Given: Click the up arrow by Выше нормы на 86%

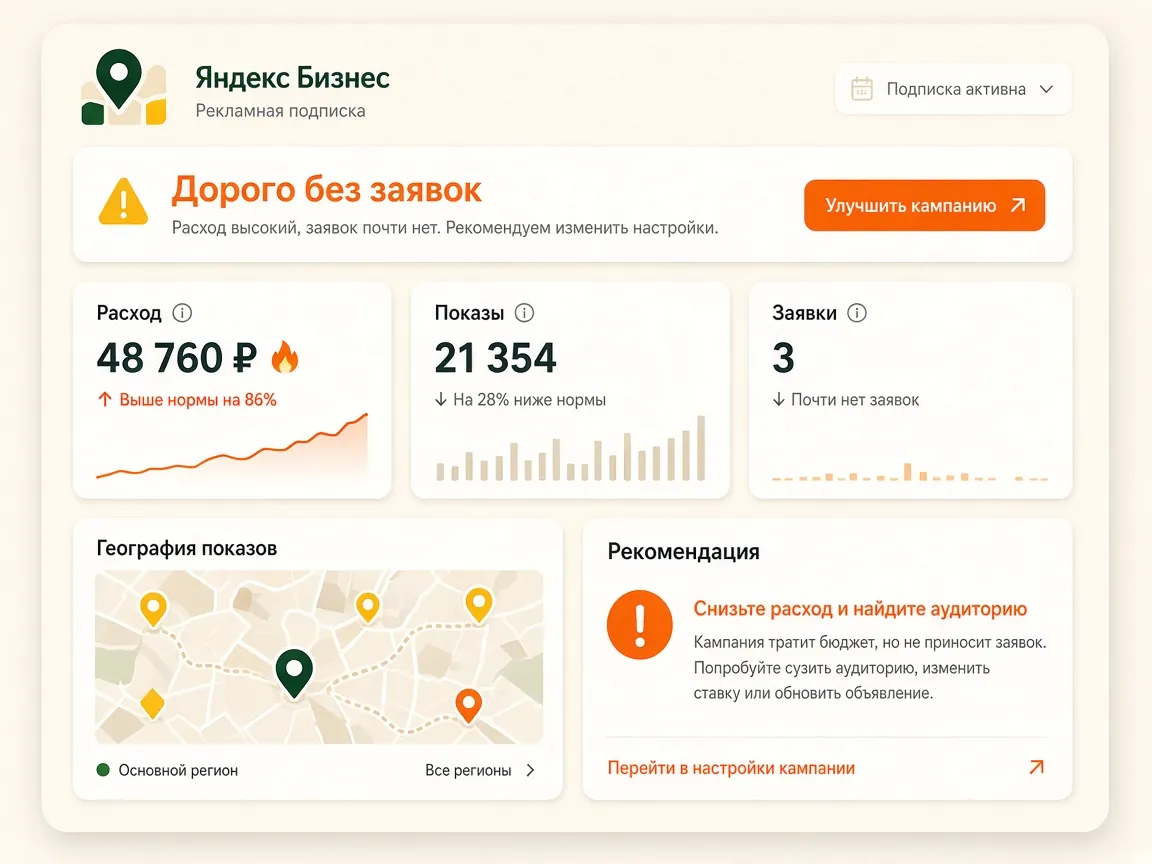Looking at the screenshot, I should pyautogui.click(x=105, y=400).
